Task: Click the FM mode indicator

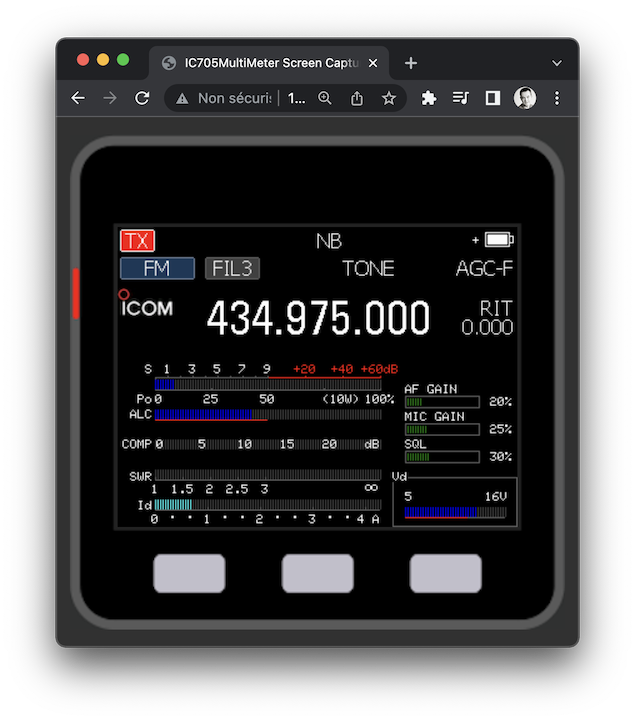Action: tap(157, 268)
